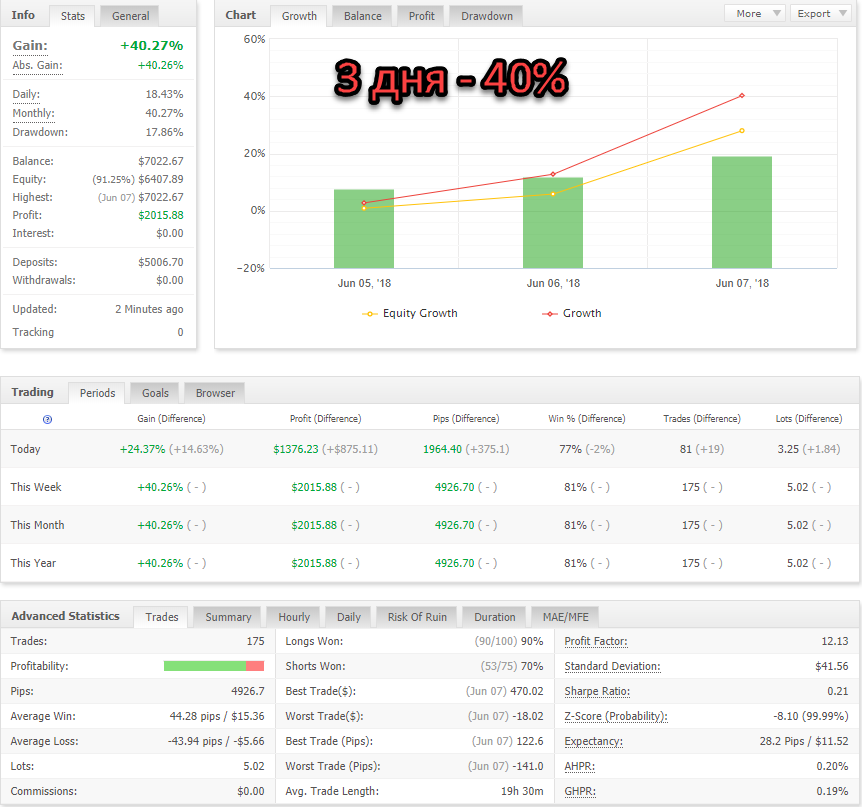Click the Jun 07 yellow Equity Growth point

(742, 131)
